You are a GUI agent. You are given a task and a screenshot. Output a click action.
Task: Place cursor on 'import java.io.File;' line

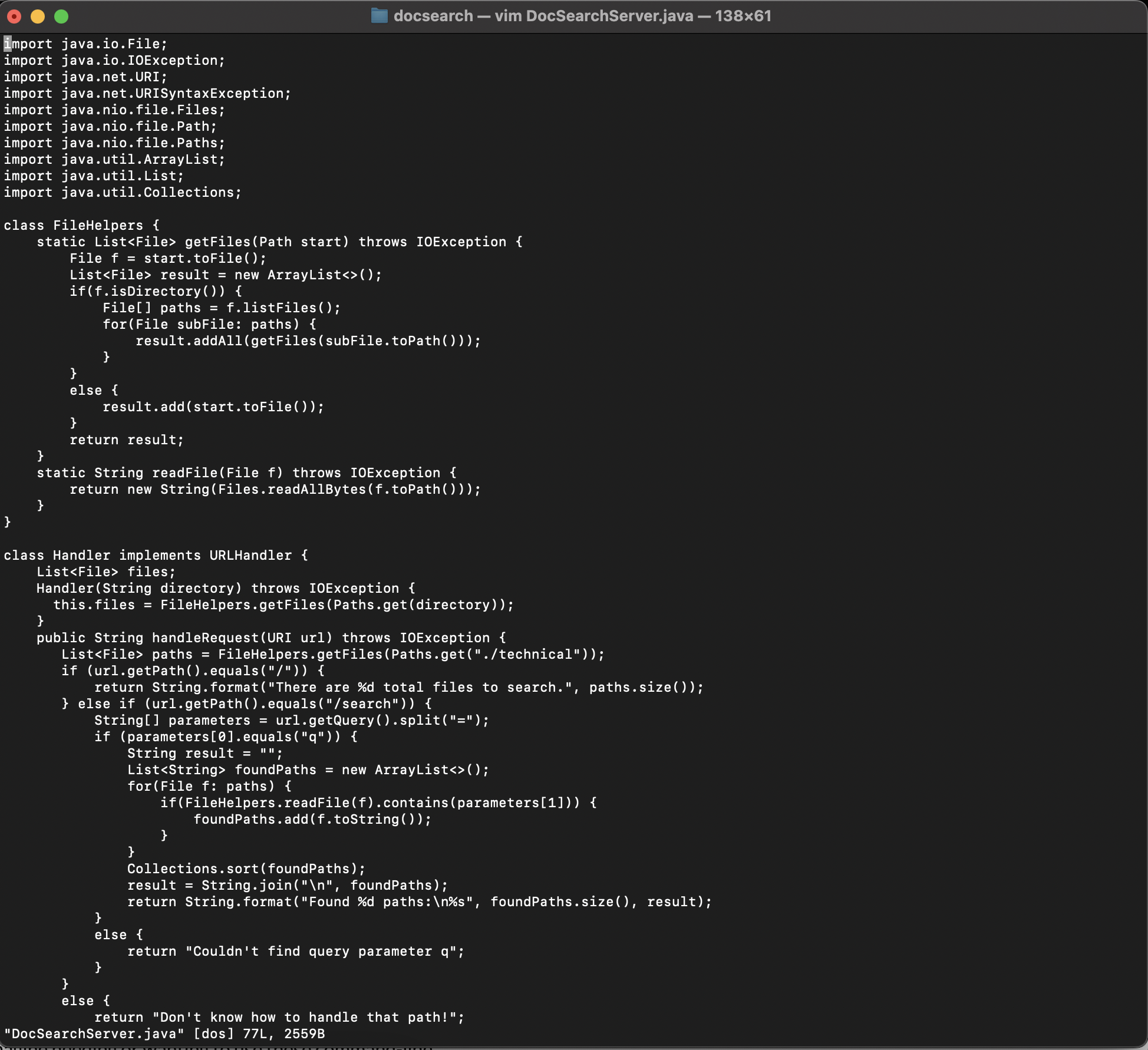(86, 44)
